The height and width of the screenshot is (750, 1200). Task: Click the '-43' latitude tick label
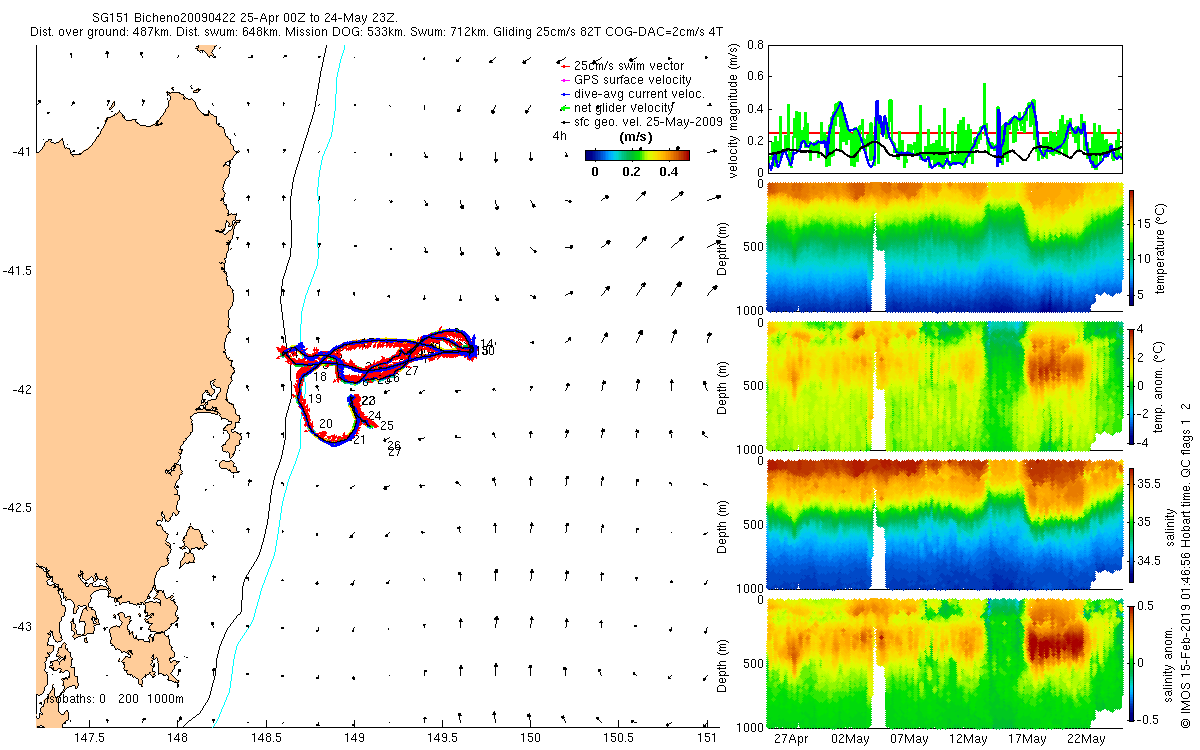point(20,627)
